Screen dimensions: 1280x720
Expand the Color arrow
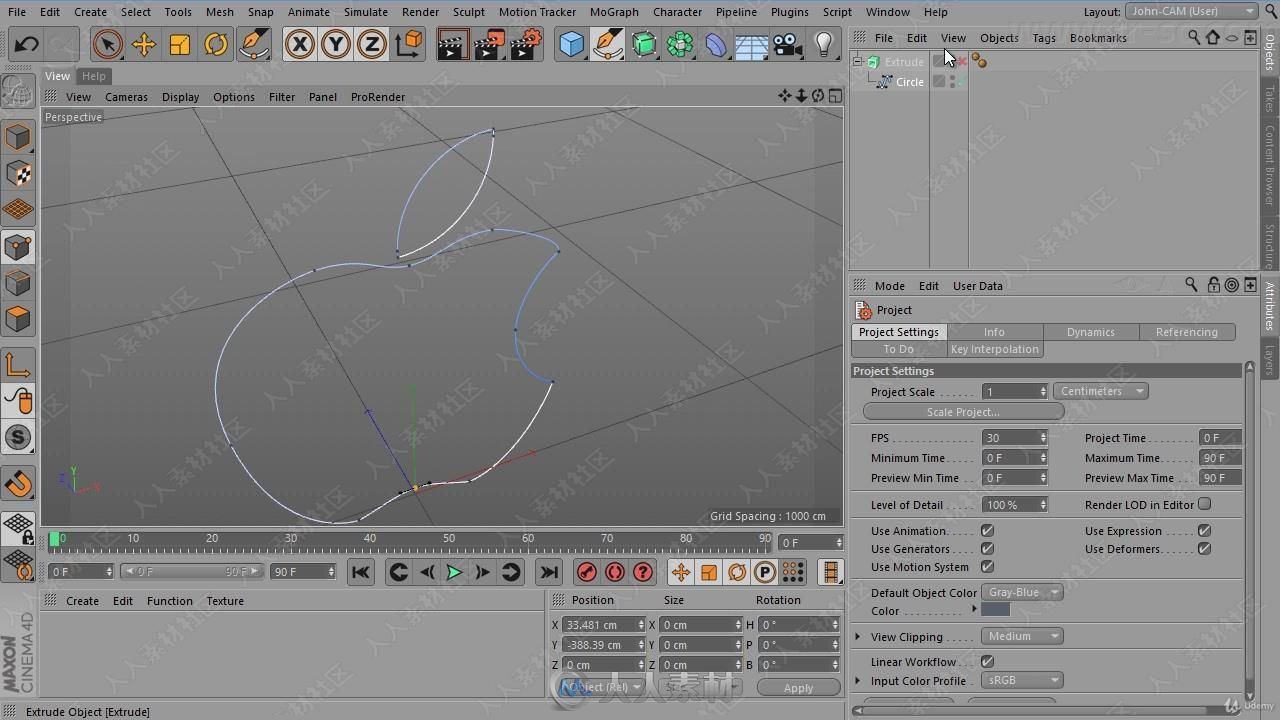pos(974,609)
